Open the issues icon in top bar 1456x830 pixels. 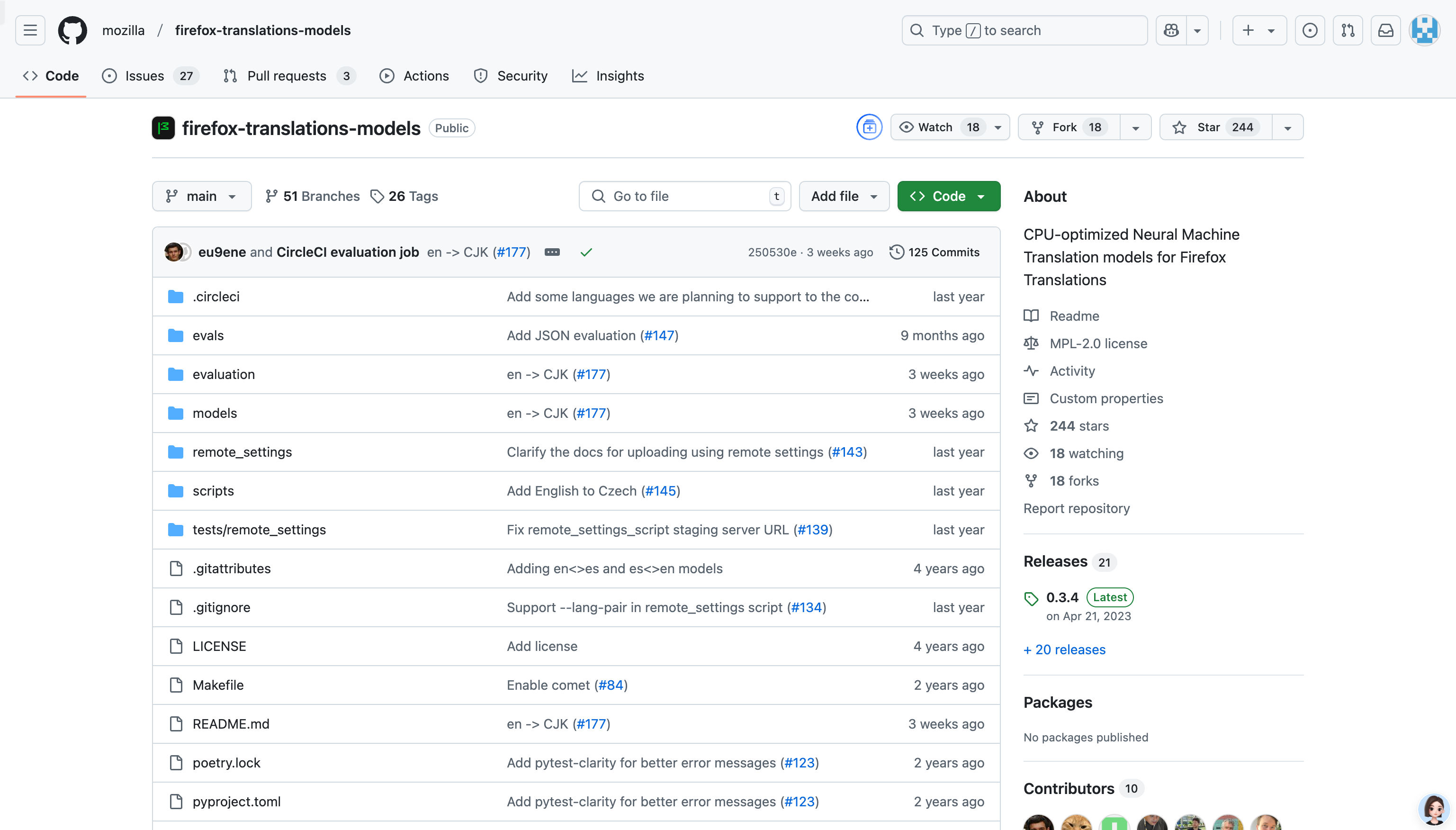pos(1310,30)
